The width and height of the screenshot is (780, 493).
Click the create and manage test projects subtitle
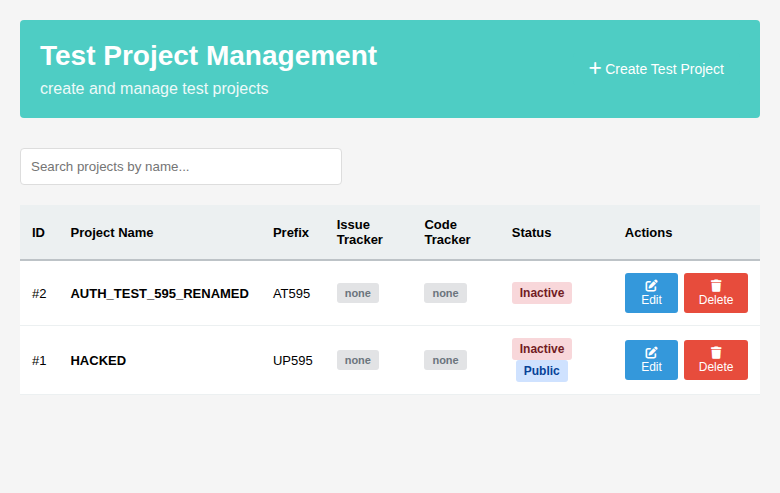154,89
